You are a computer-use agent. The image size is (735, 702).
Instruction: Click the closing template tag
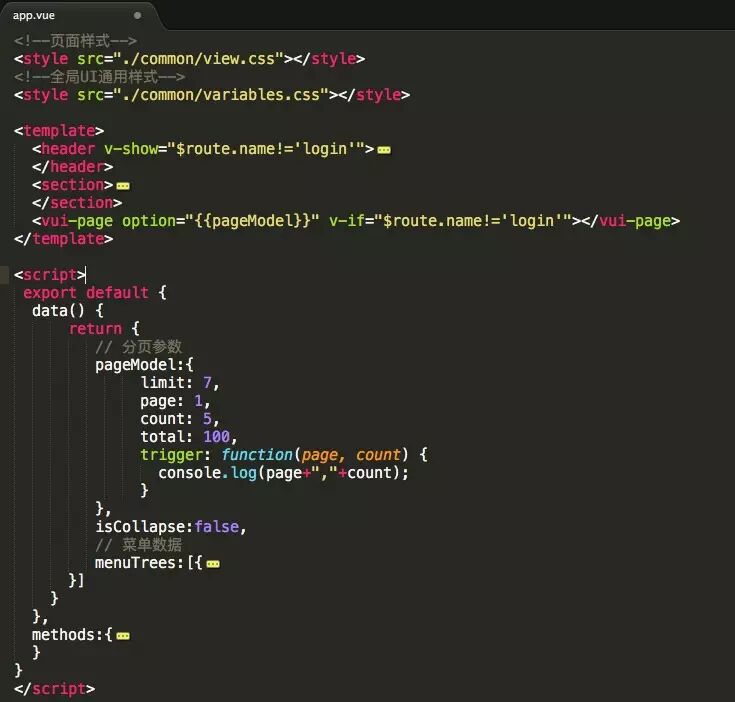click(x=63, y=239)
